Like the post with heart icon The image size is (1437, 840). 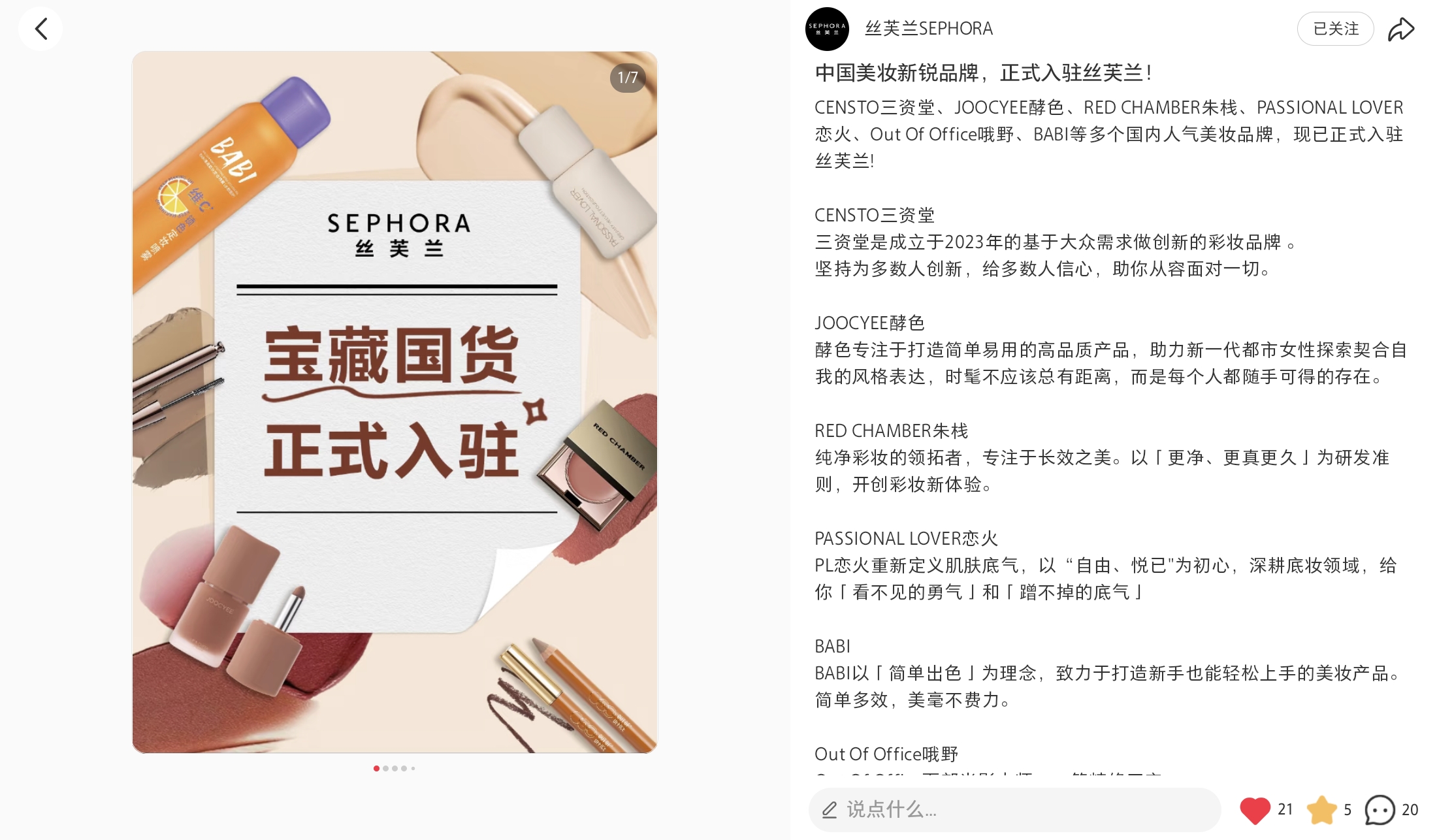[1255, 811]
